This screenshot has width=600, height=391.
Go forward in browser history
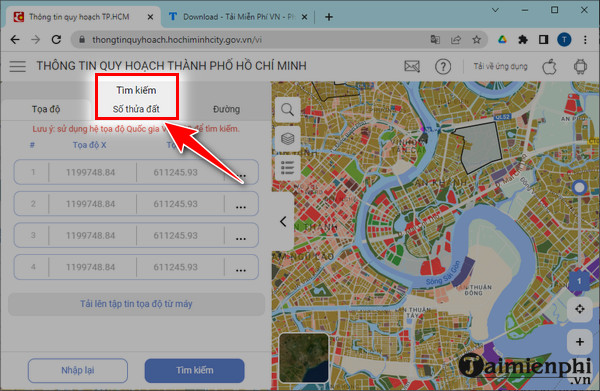point(36,39)
